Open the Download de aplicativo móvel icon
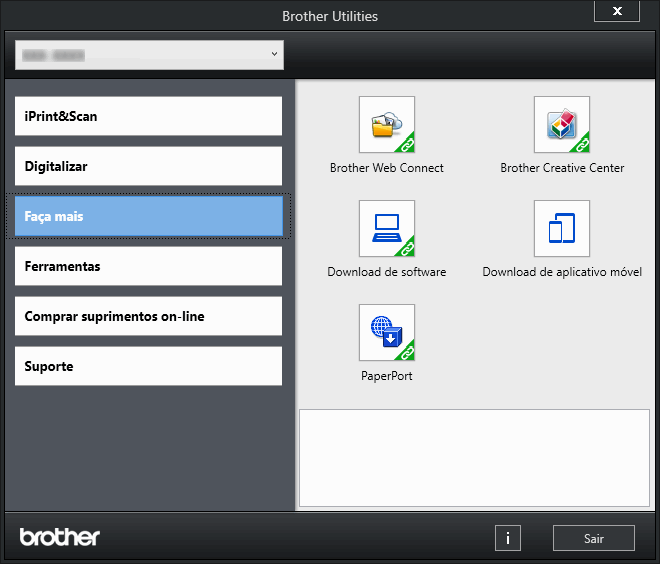The image size is (660, 564). (562, 229)
